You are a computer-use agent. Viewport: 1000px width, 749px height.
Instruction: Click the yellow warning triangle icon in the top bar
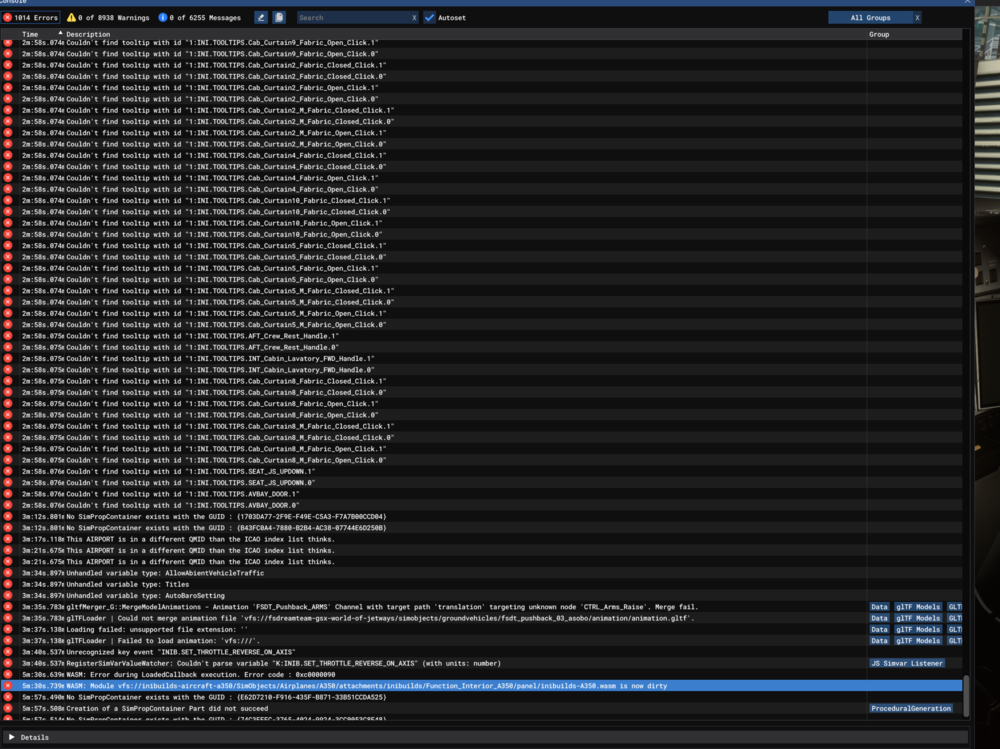[x=70, y=17]
